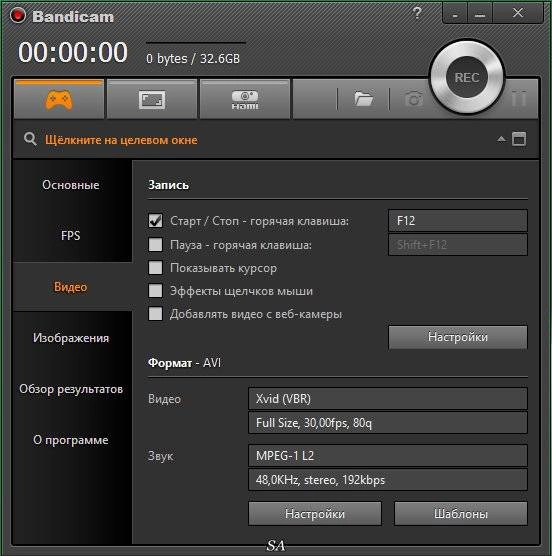Click the magnifier search icon
This screenshot has width=552, height=556.
coord(30,139)
